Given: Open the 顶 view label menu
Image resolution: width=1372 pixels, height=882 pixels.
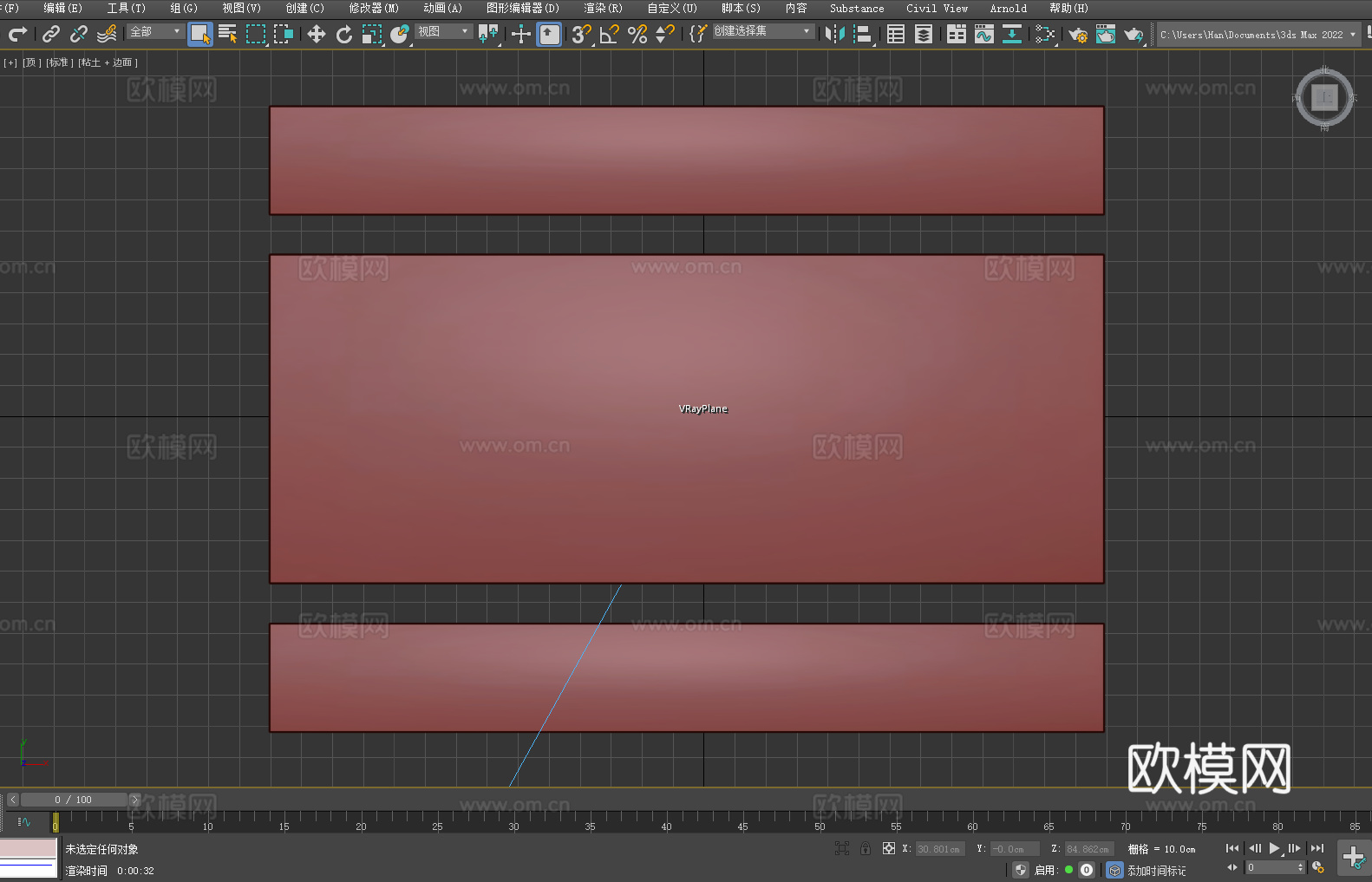Looking at the screenshot, I should [x=31, y=62].
